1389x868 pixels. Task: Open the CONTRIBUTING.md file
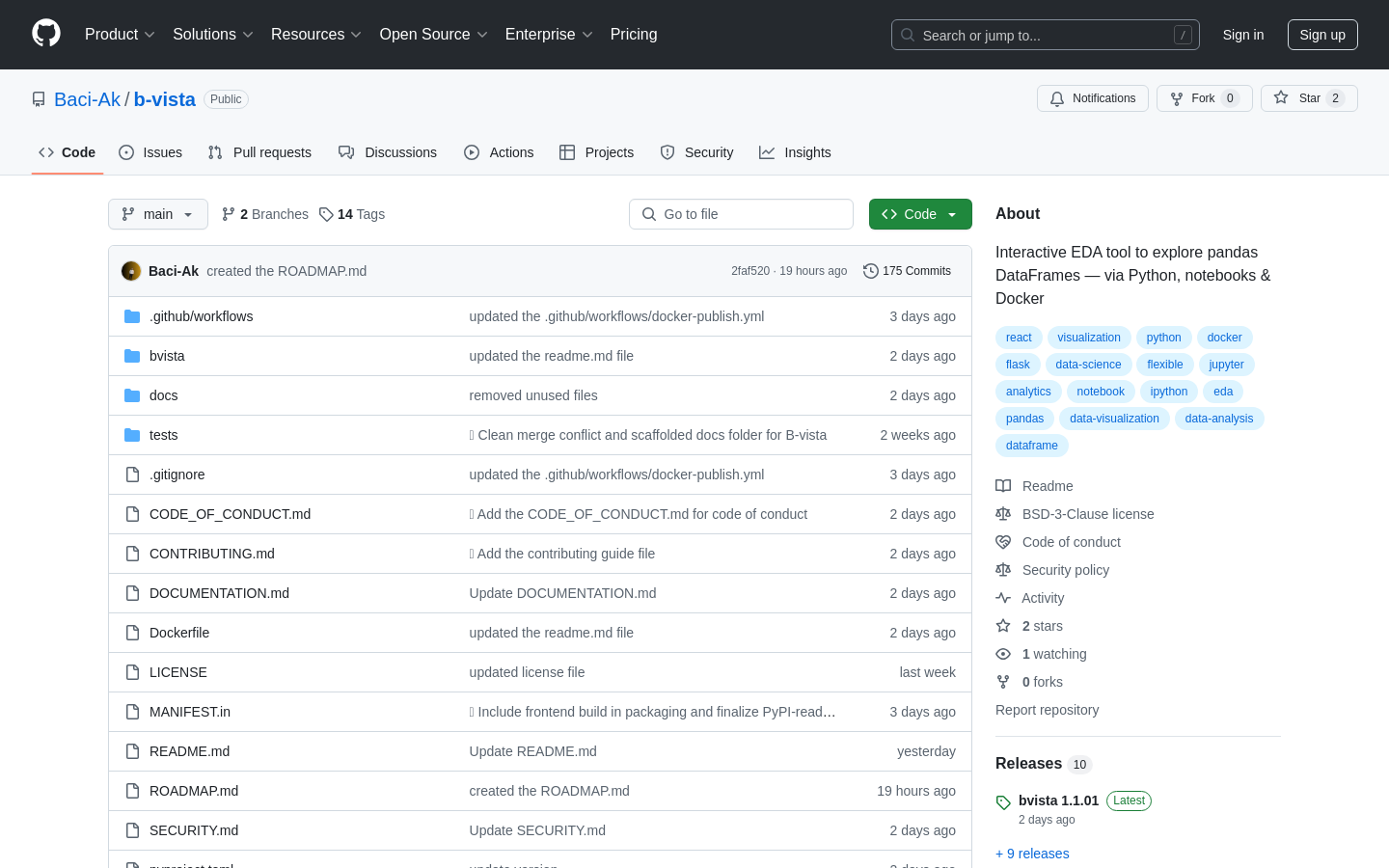(x=212, y=554)
